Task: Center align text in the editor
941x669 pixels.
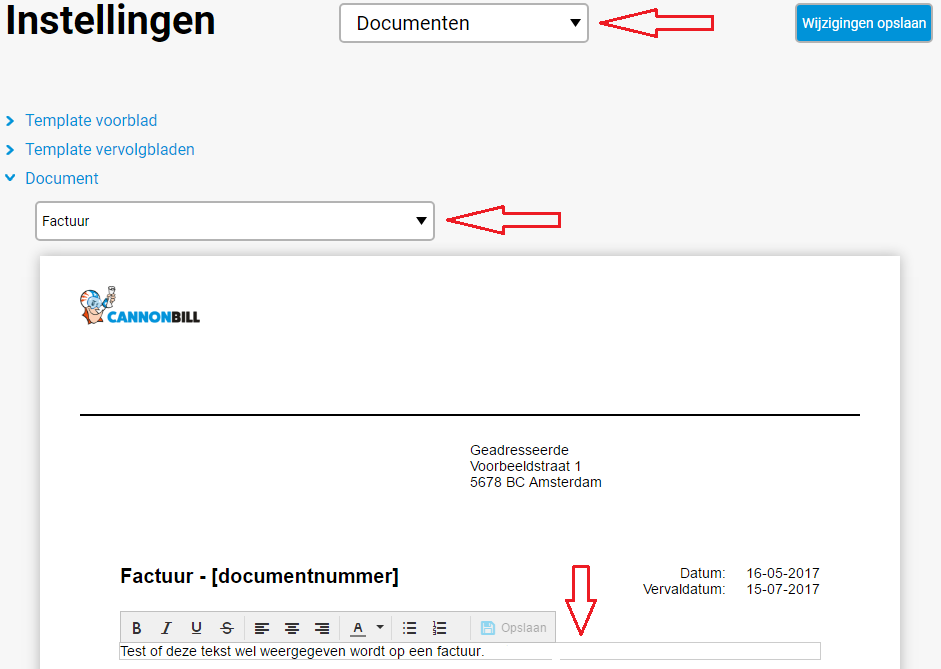Action: (x=292, y=628)
